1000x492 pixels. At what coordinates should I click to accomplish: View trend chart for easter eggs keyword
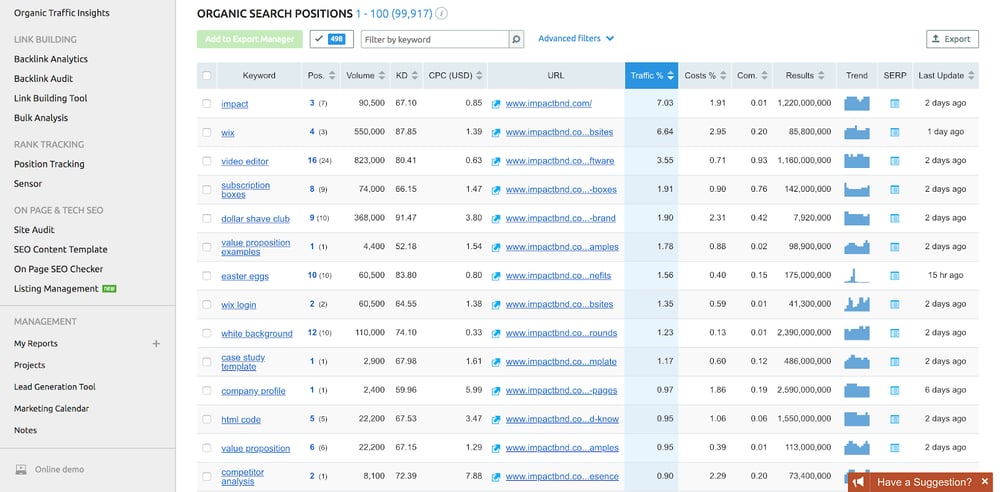[857, 276]
